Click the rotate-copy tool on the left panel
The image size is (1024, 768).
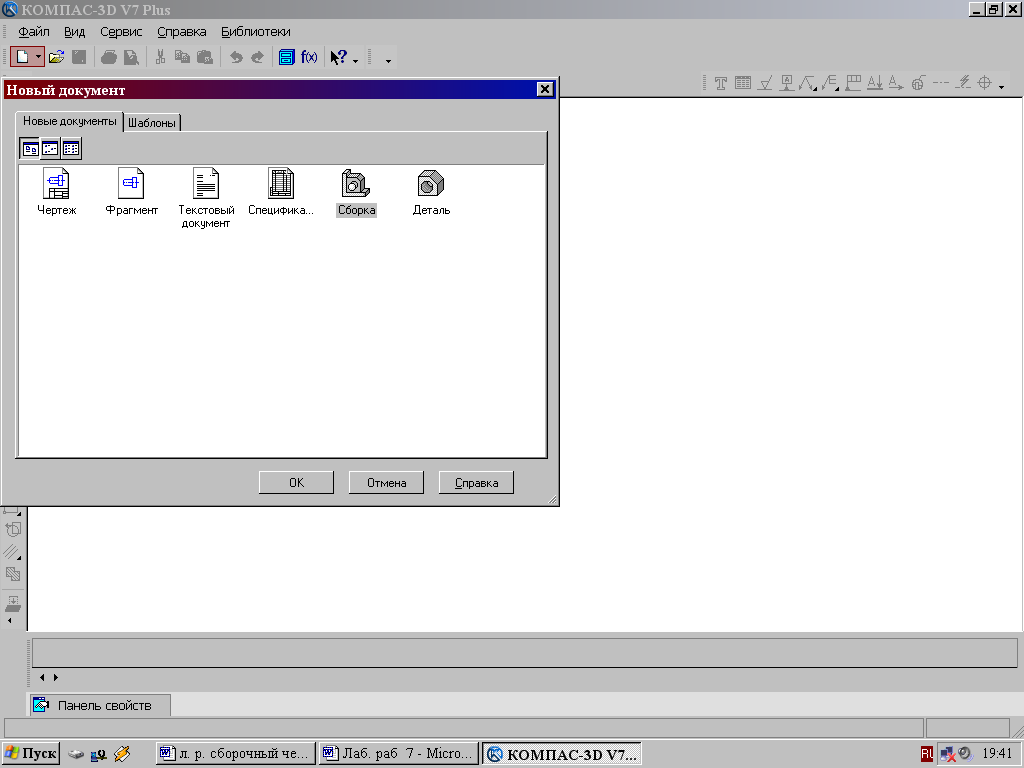pos(13,530)
